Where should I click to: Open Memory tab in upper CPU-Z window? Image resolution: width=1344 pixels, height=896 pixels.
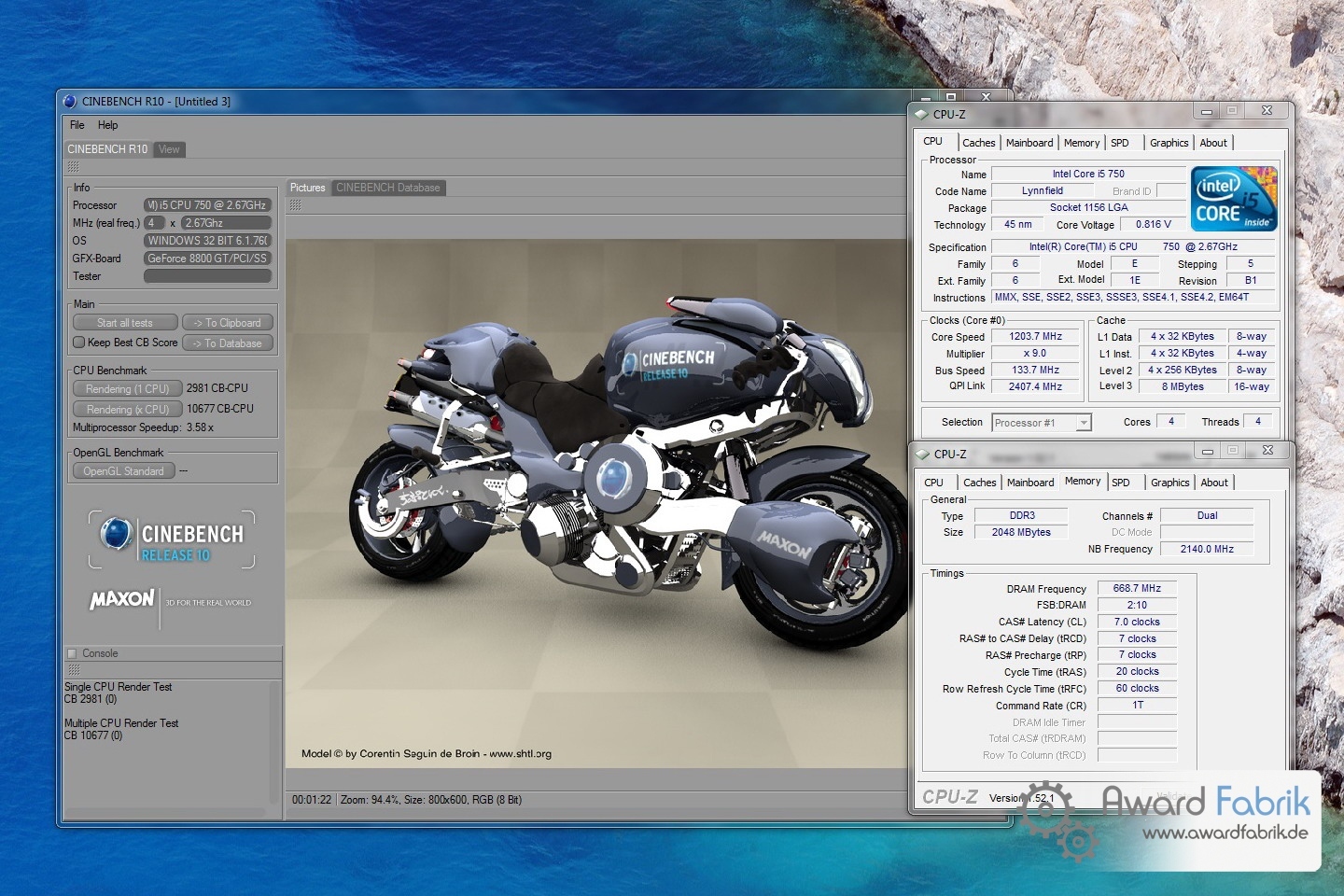tap(1082, 143)
